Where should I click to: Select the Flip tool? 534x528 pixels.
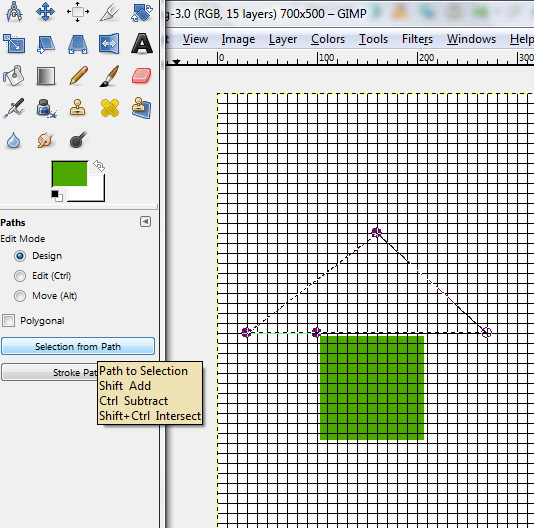pyautogui.click(x=110, y=44)
